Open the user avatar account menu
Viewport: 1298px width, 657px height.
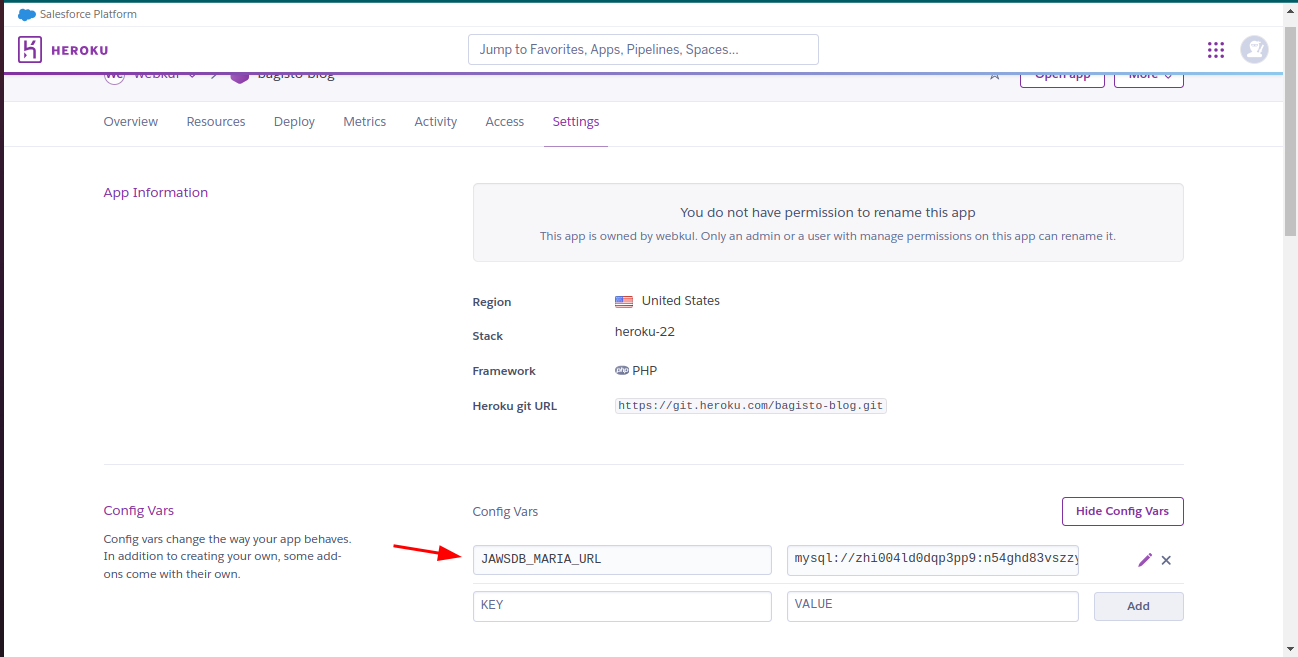[x=1254, y=49]
